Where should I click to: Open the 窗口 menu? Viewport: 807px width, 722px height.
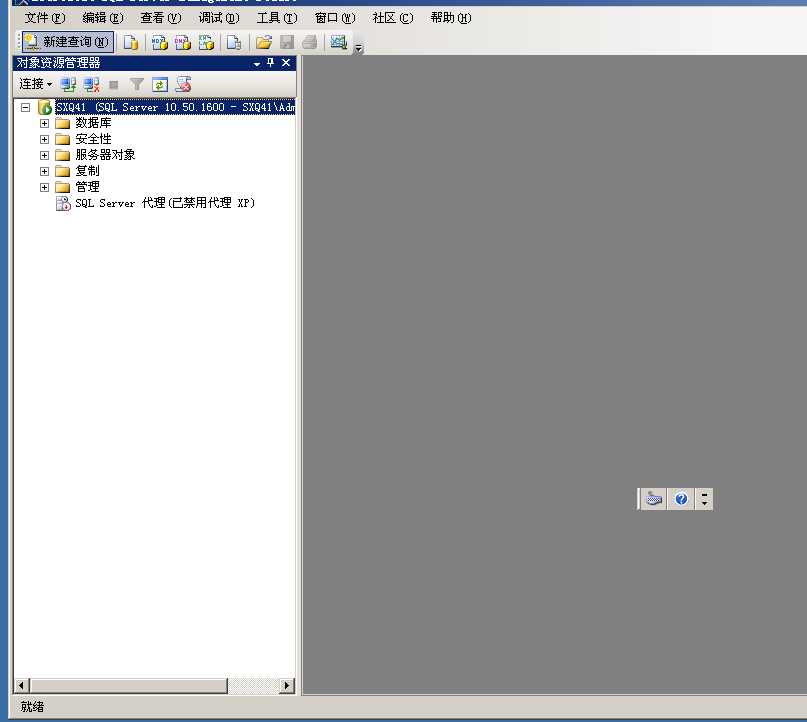pyautogui.click(x=335, y=18)
